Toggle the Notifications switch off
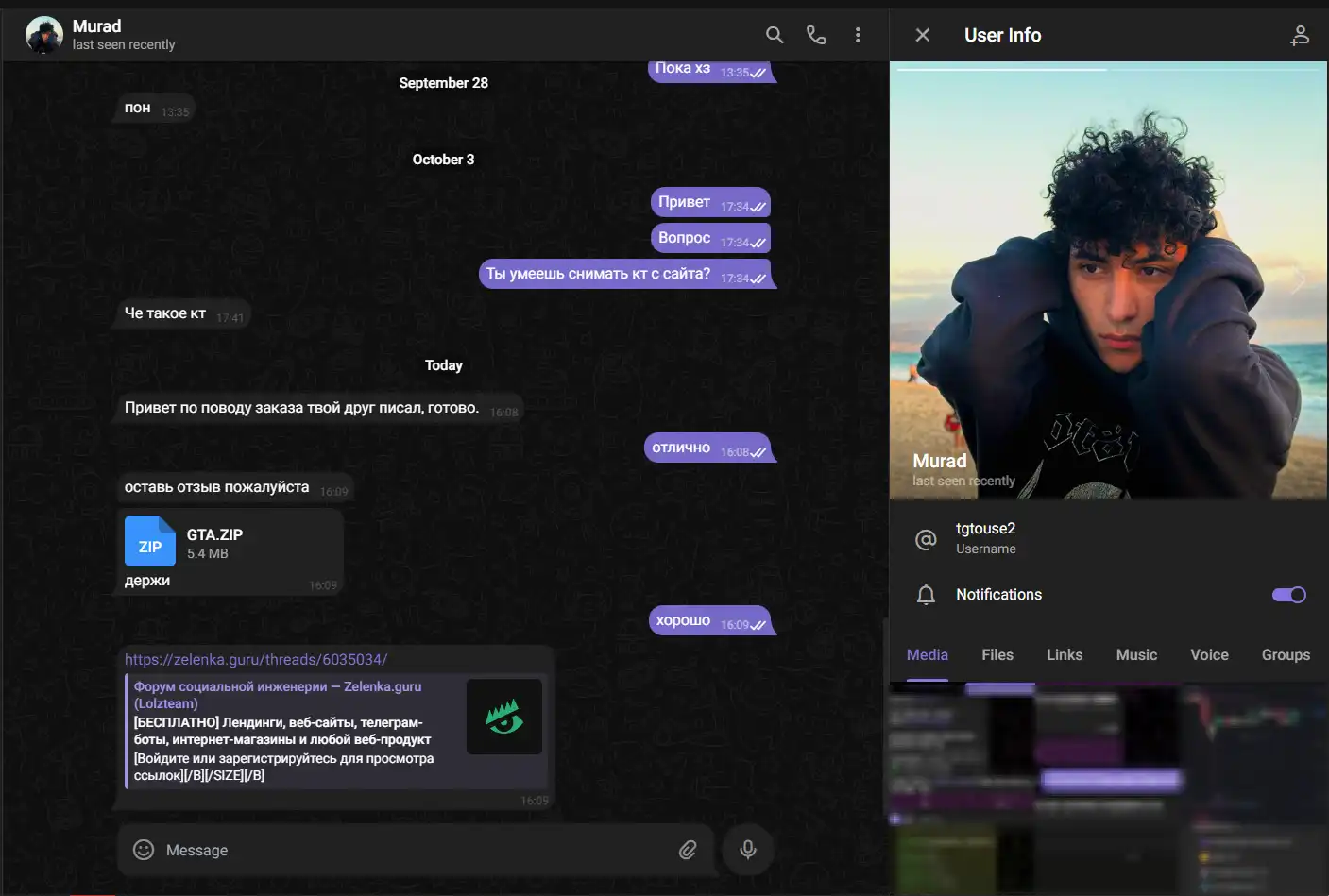The image size is (1329, 896). tap(1288, 595)
